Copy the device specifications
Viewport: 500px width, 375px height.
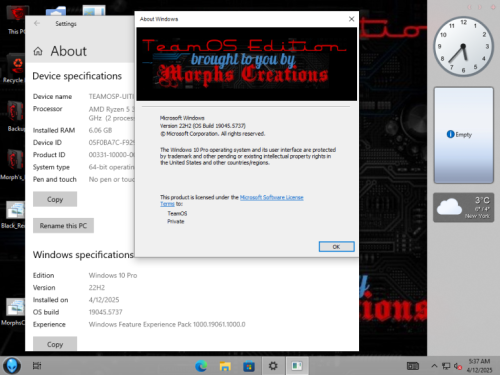(x=55, y=199)
